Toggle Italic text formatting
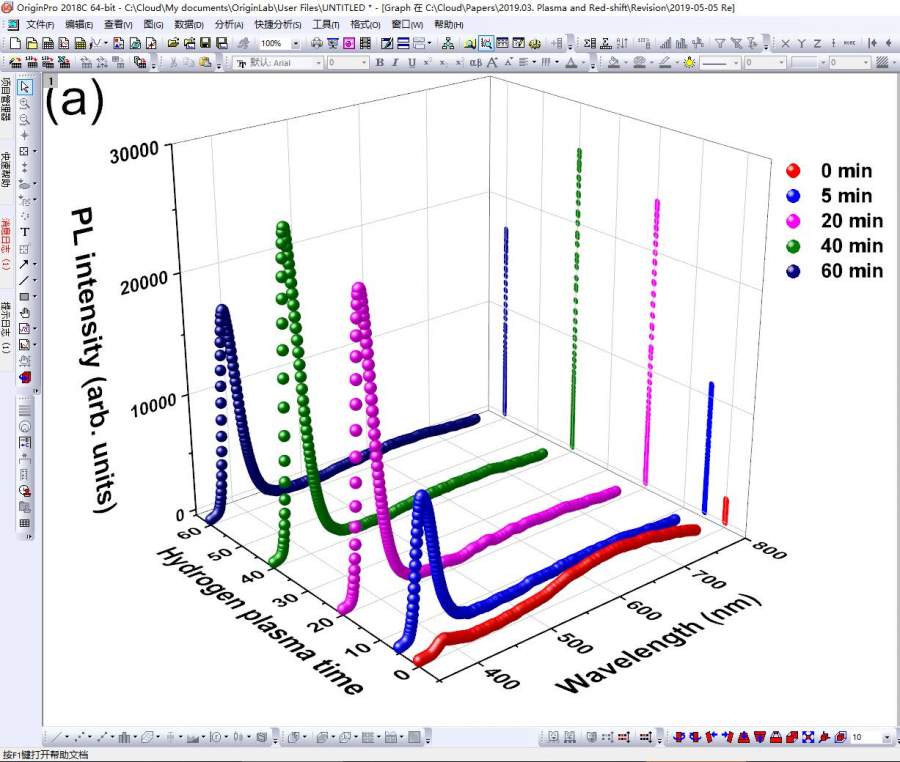The image size is (900, 762). 395,62
